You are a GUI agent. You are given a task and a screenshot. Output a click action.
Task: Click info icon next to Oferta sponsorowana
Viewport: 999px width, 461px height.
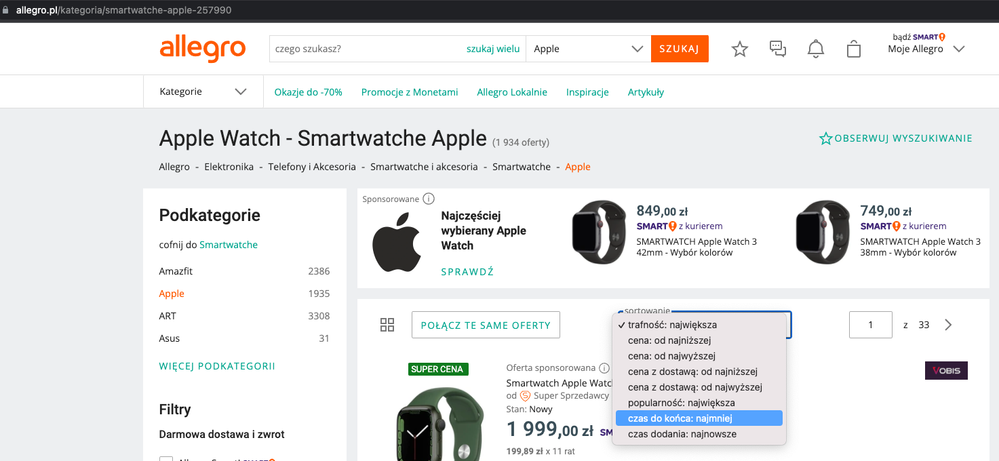tap(605, 368)
